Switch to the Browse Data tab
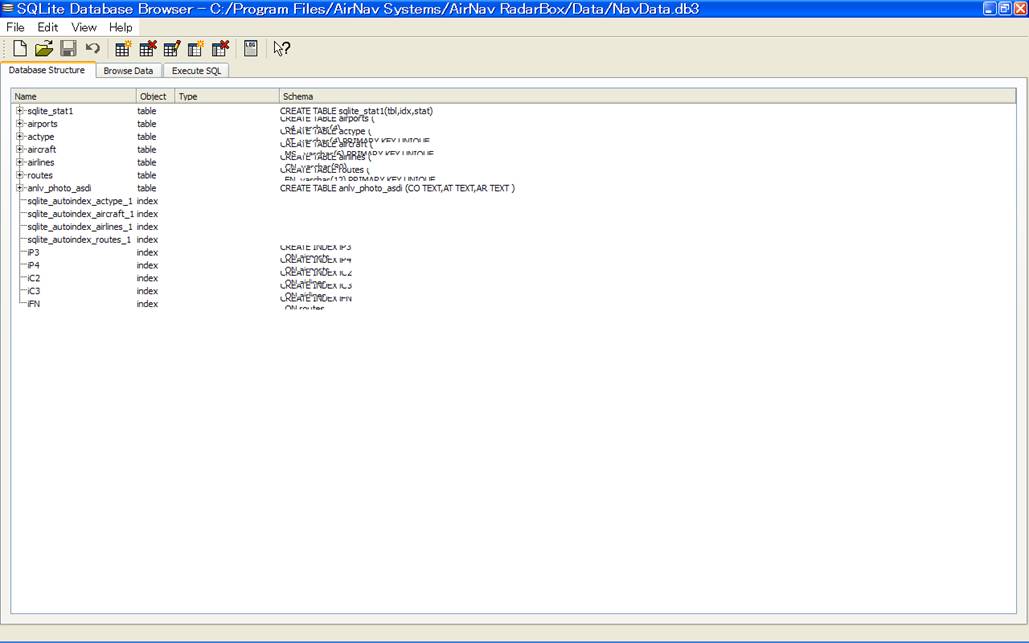The height and width of the screenshot is (643, 1029). pyautogui.click(x=129, y=71)
